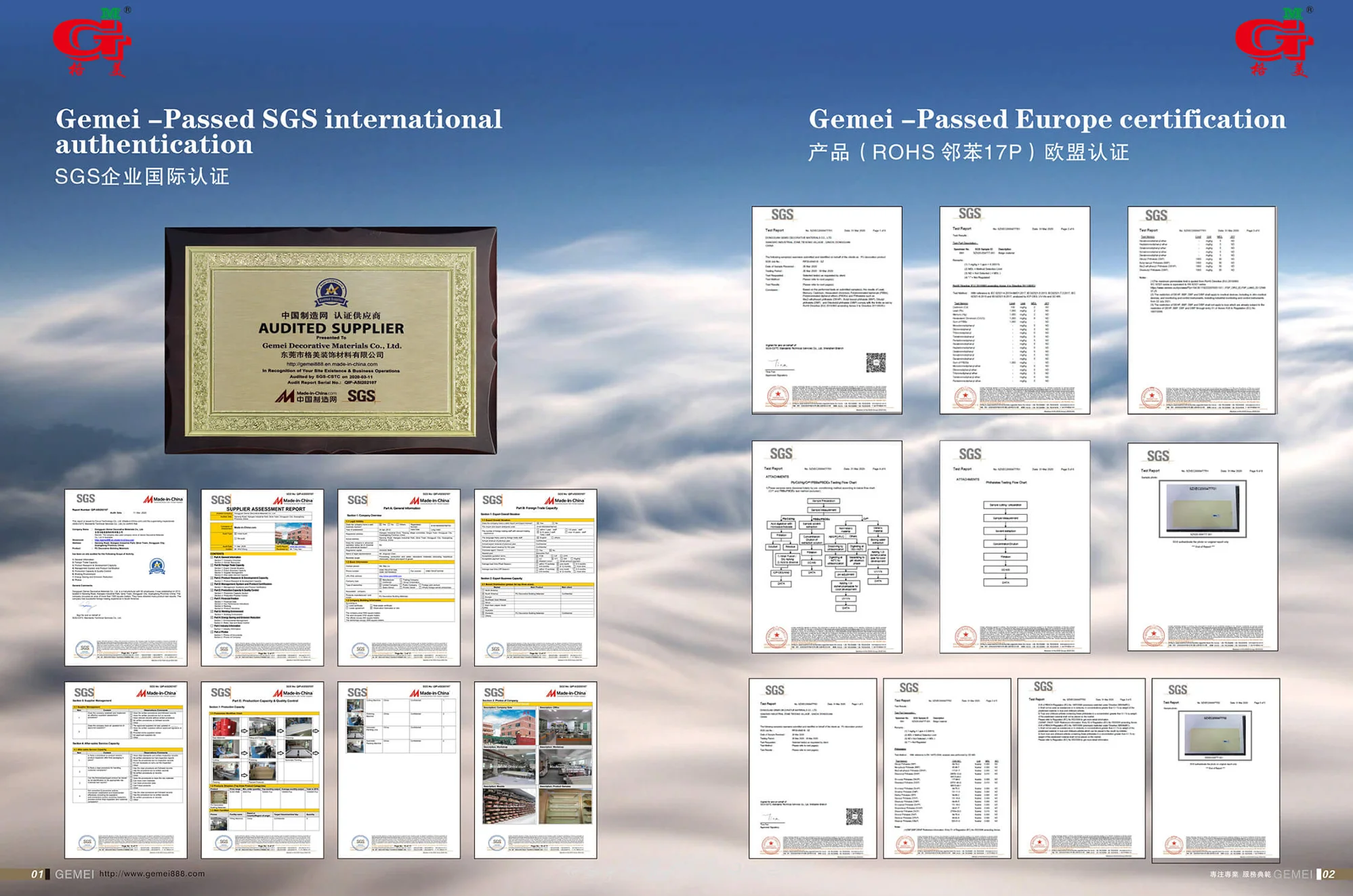1353x896 pixels.
Task: Click the '产品（ROHS 邻苯17P）欧盟认证' subtitle
Action: (x=968, y=152)
